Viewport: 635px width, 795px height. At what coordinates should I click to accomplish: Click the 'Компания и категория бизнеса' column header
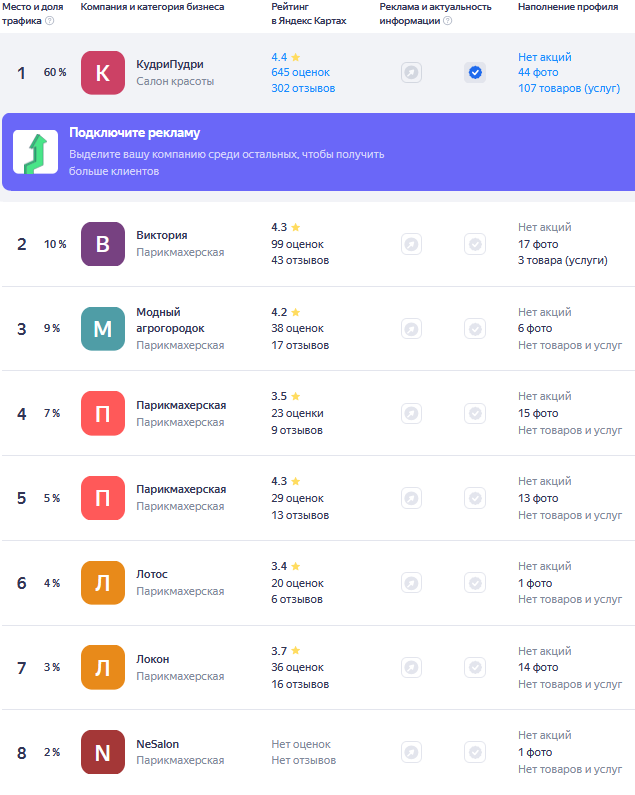point(152,7)
